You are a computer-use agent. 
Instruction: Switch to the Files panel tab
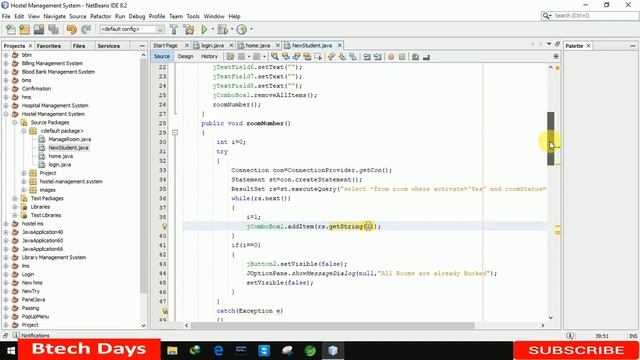79,46
